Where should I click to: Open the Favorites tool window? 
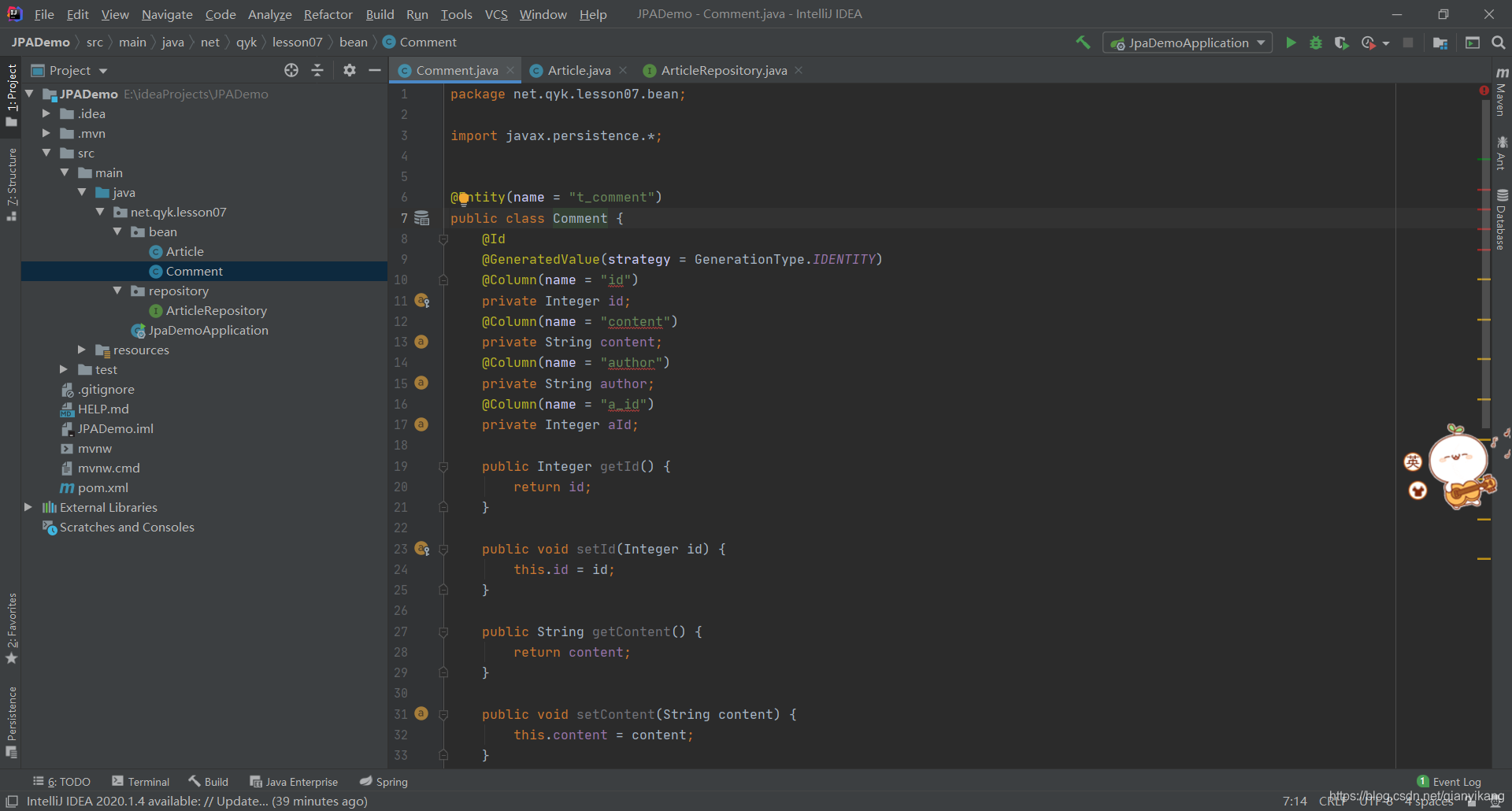tap(11, 628)
